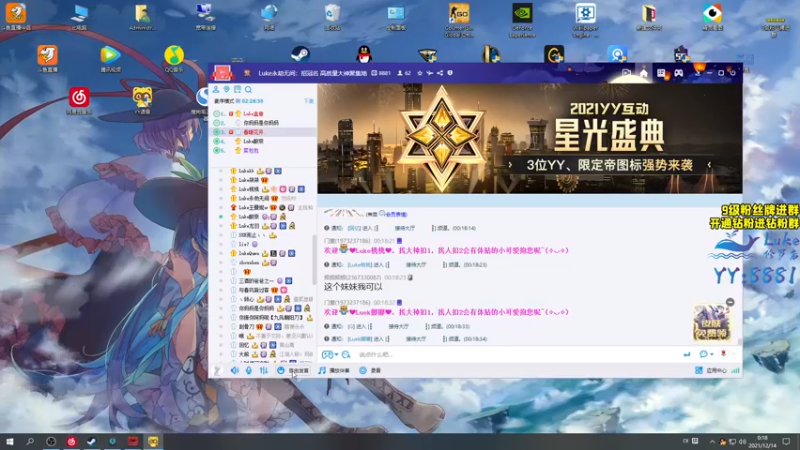The image size is (800, 450).
Task: Click 下麦 to leave the mic queue
Action: [x=309, y=101]
